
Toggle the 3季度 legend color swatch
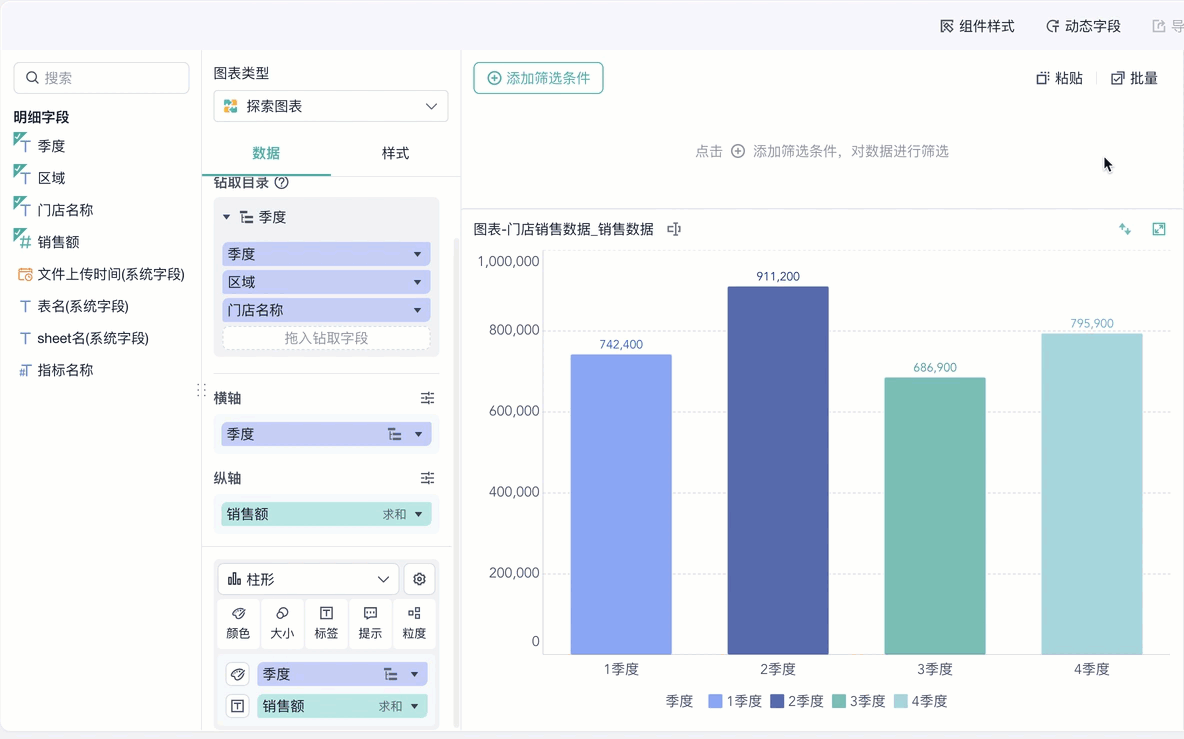[x=839, y=701]
